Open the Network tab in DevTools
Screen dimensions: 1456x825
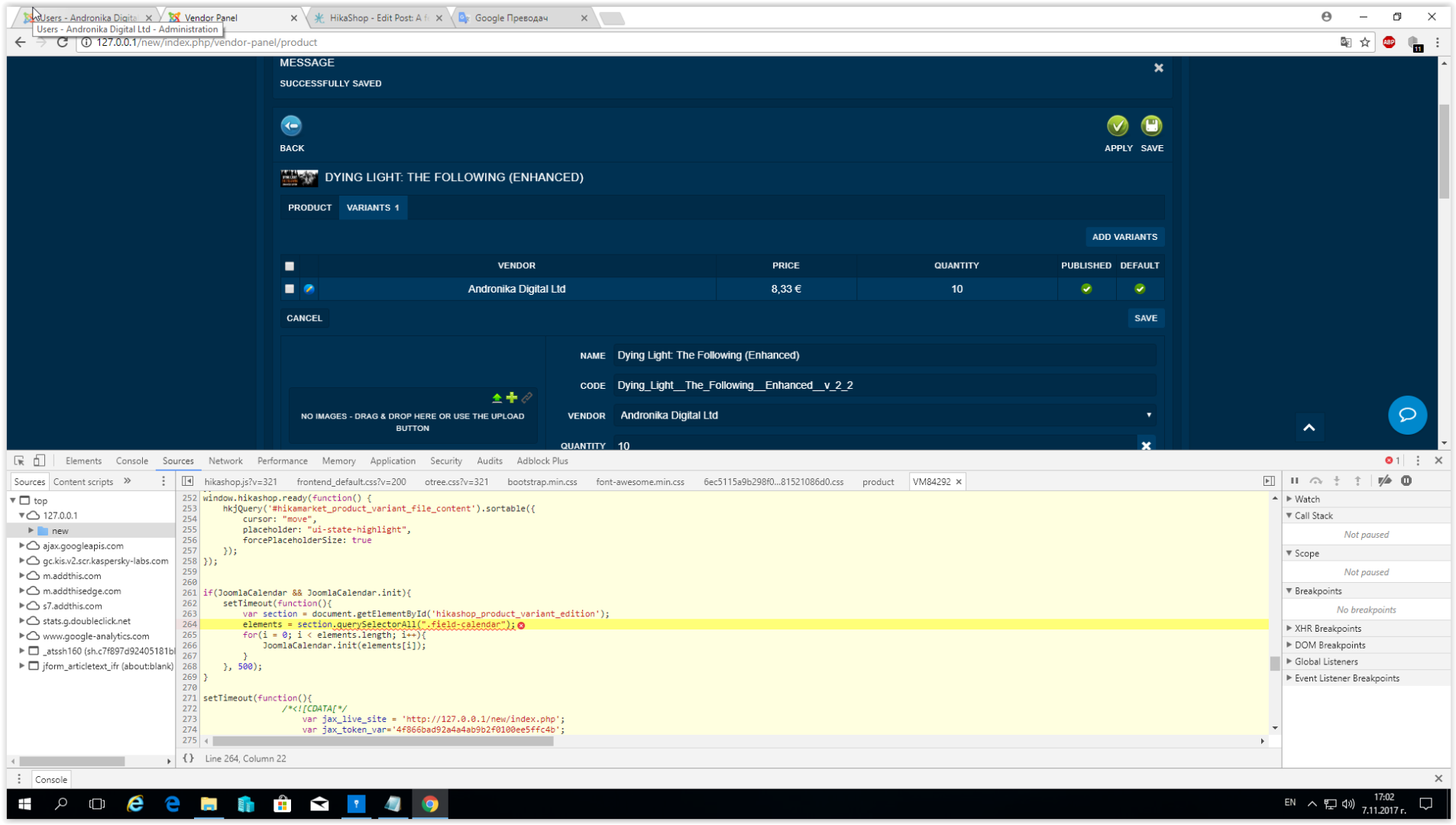coord(225,461)
